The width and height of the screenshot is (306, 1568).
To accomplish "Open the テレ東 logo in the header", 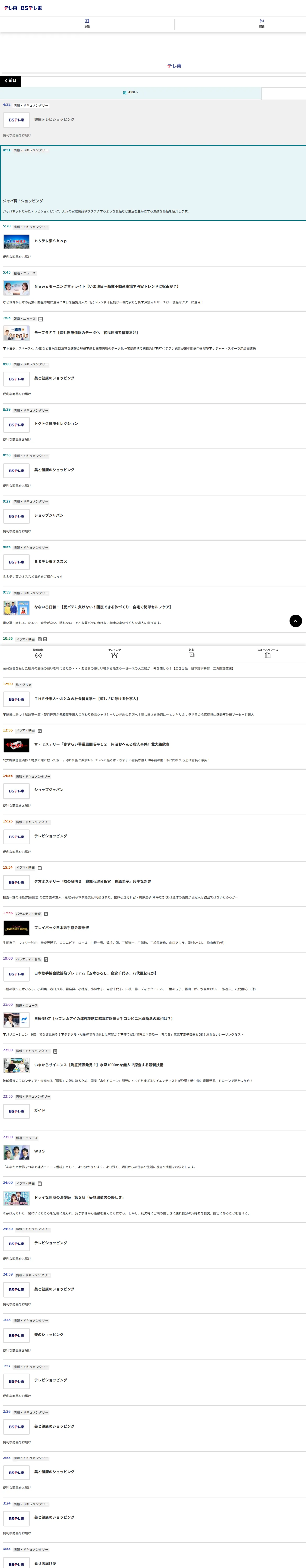I will (x=10, y=8).
